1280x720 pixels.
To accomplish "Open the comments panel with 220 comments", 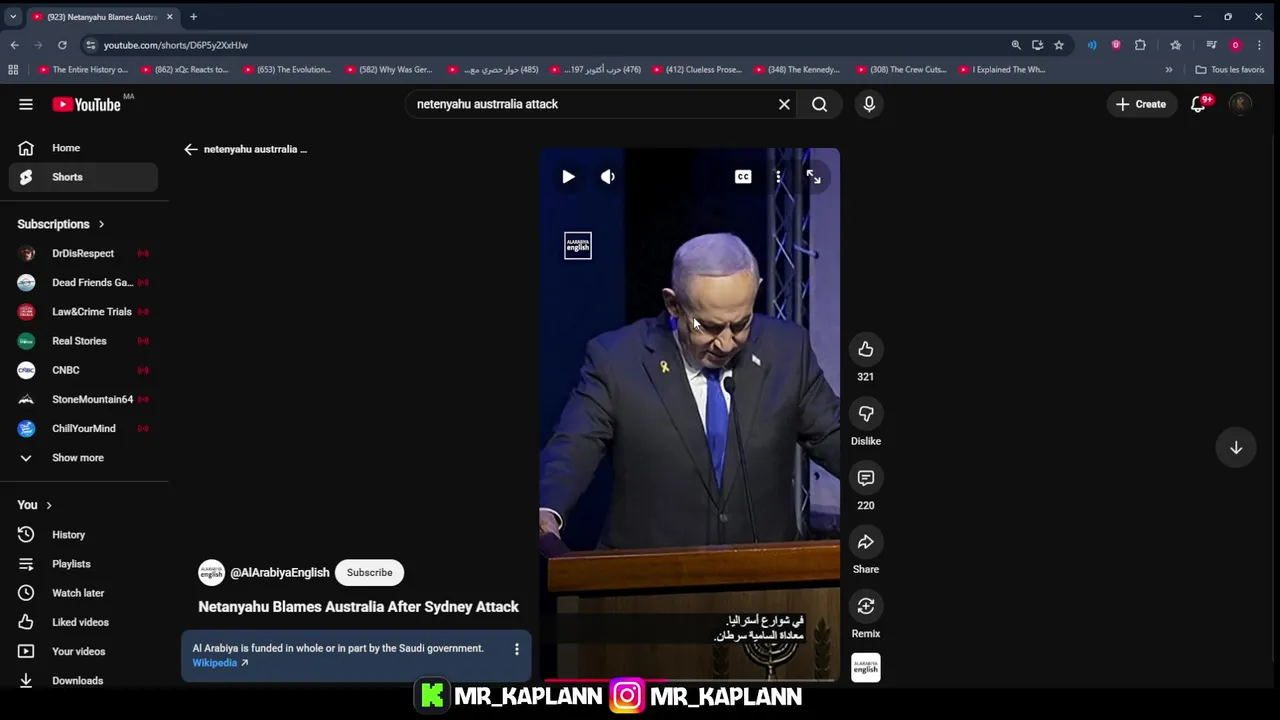I will [x=866, y=478].
